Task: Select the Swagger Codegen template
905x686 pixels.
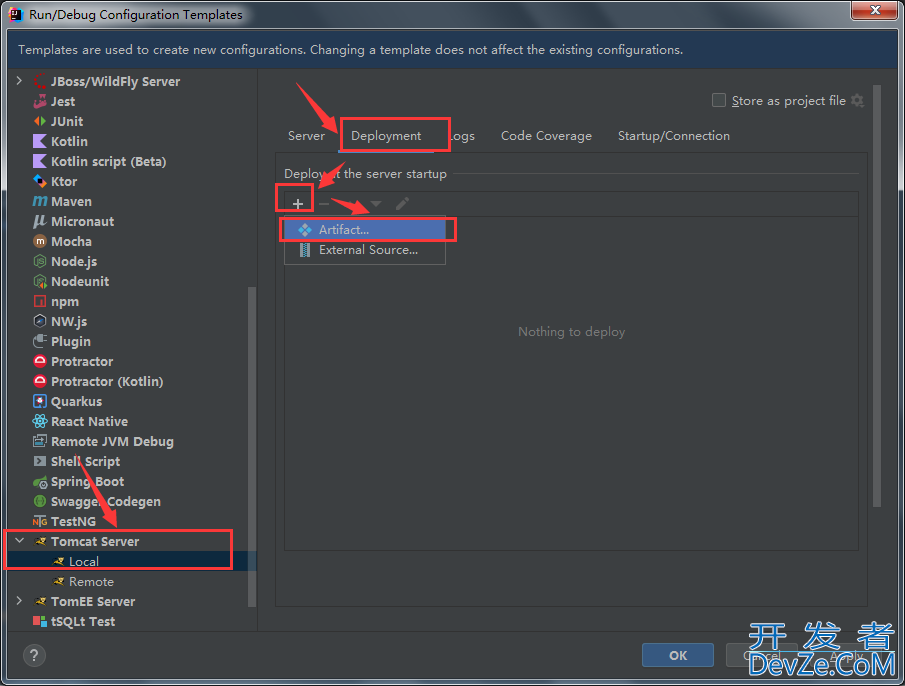Action: [106, 501]
